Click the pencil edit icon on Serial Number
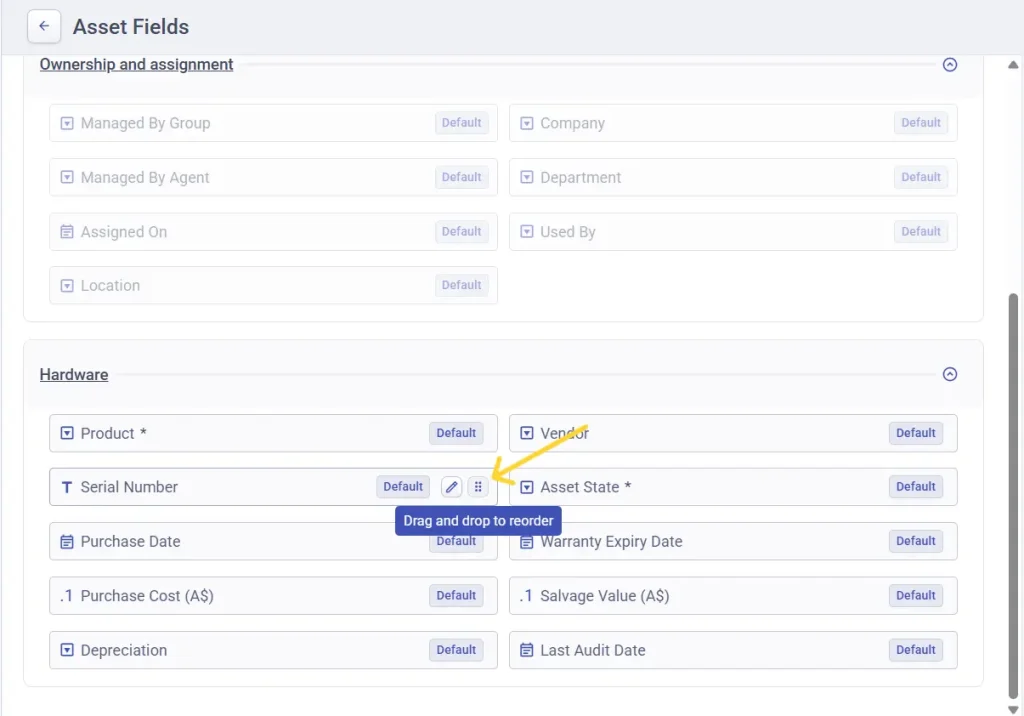The height and width of the screenshot is (716, 1024). [x=451, y=486]
